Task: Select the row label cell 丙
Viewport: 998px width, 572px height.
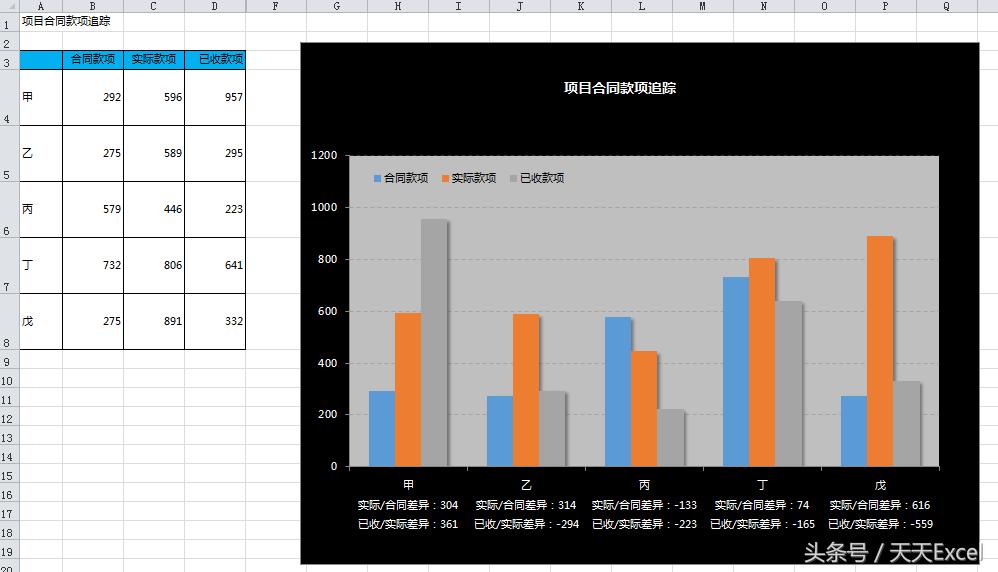Action: point(41,209)
